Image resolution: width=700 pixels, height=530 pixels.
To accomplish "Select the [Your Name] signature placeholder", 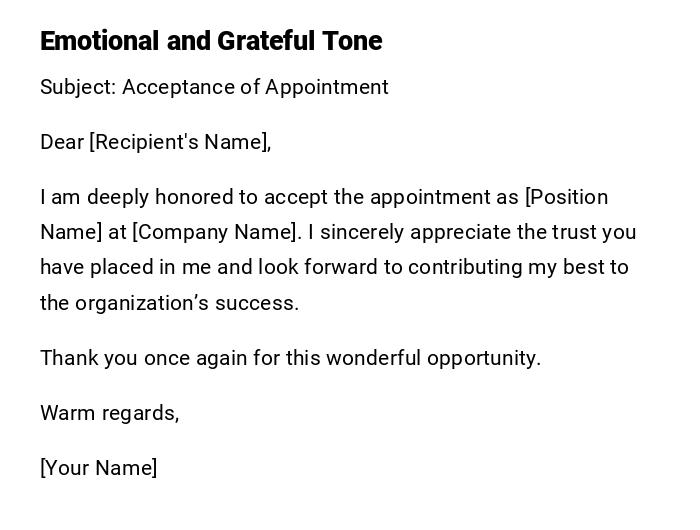I will [98, 468].
